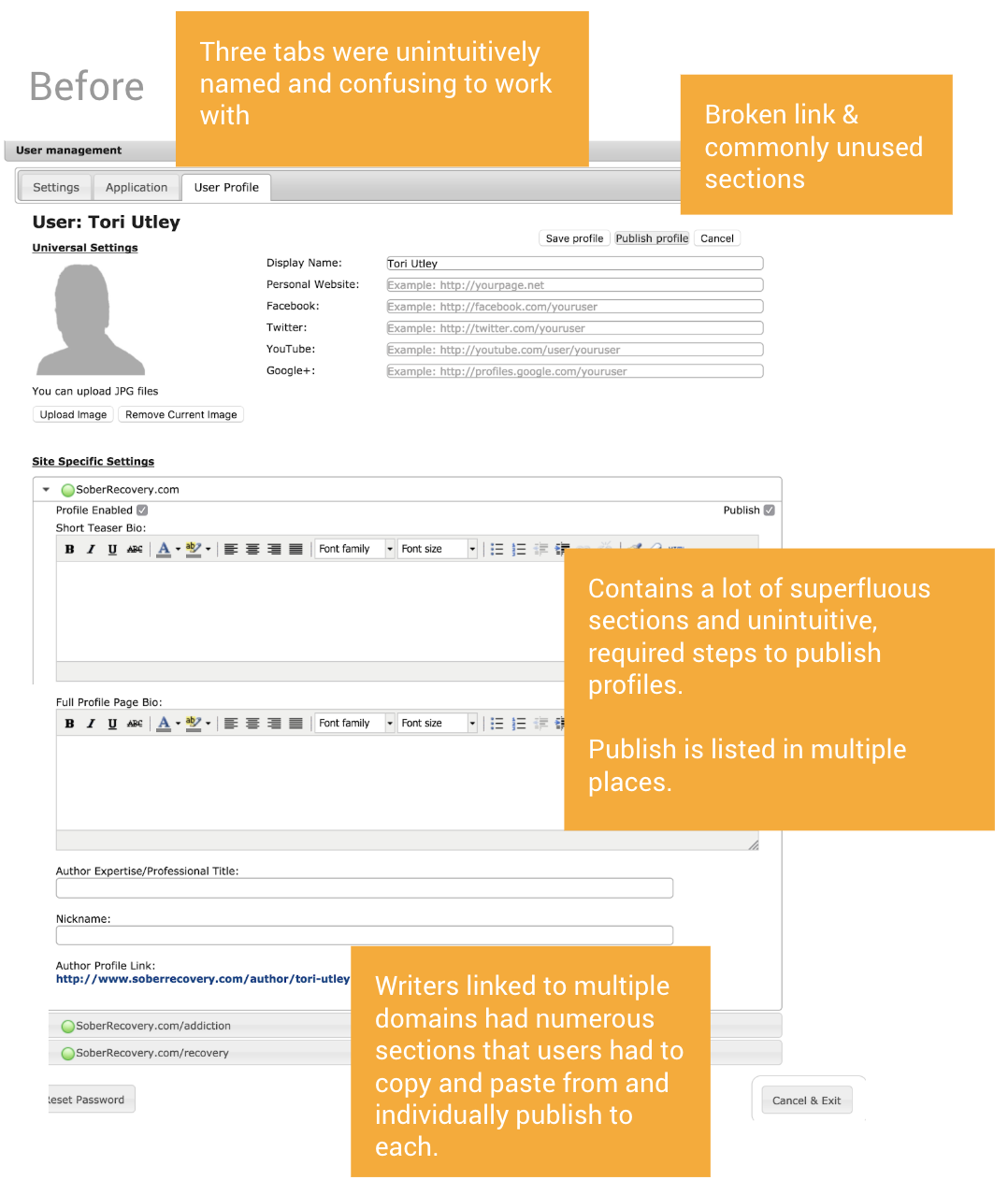Open Font size dropdown in Full Profile Bio
The image size is (1008, 1180).
click(x=438, y=724)
